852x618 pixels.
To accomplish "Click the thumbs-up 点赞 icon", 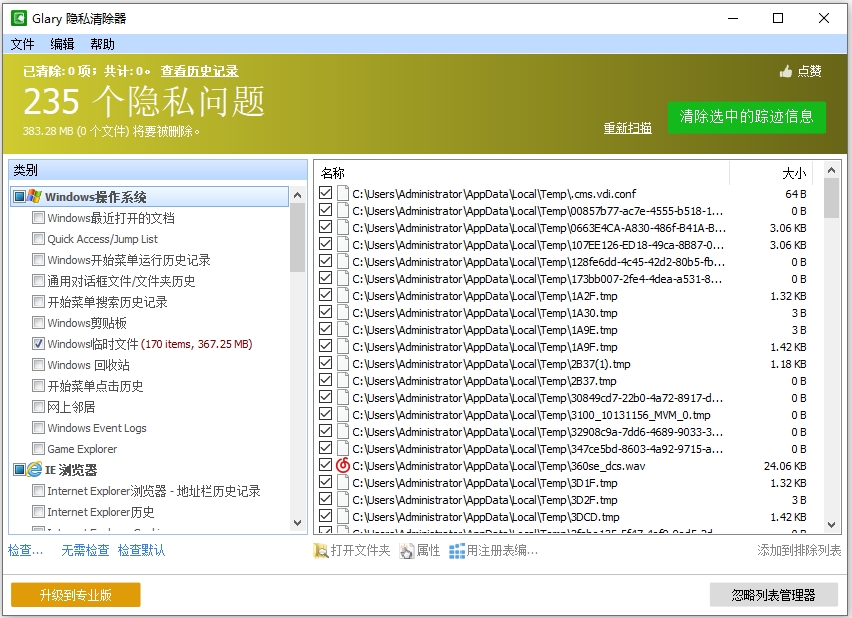I will pos(786,71).
